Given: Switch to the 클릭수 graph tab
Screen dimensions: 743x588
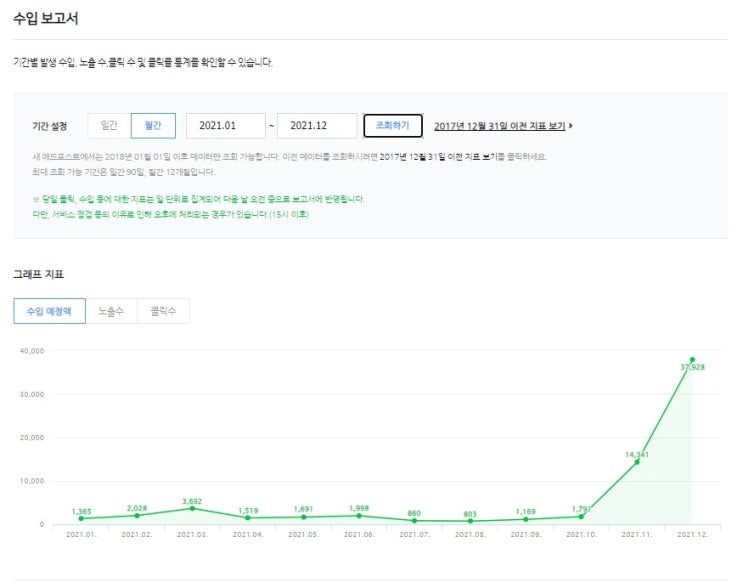Looking at the screenshot, I should 163,311.
